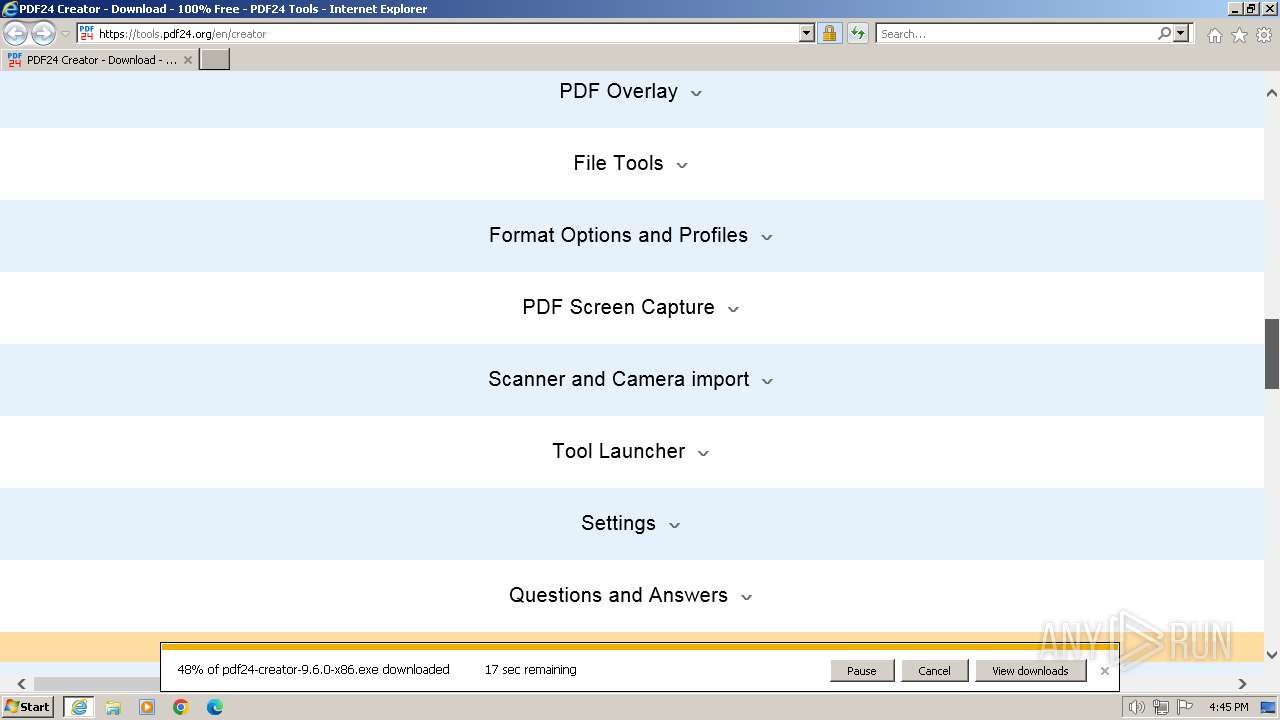Close the PDF24 Creator tab
The height and width of the screenshot is (720, 1280).
coord(187,60)
